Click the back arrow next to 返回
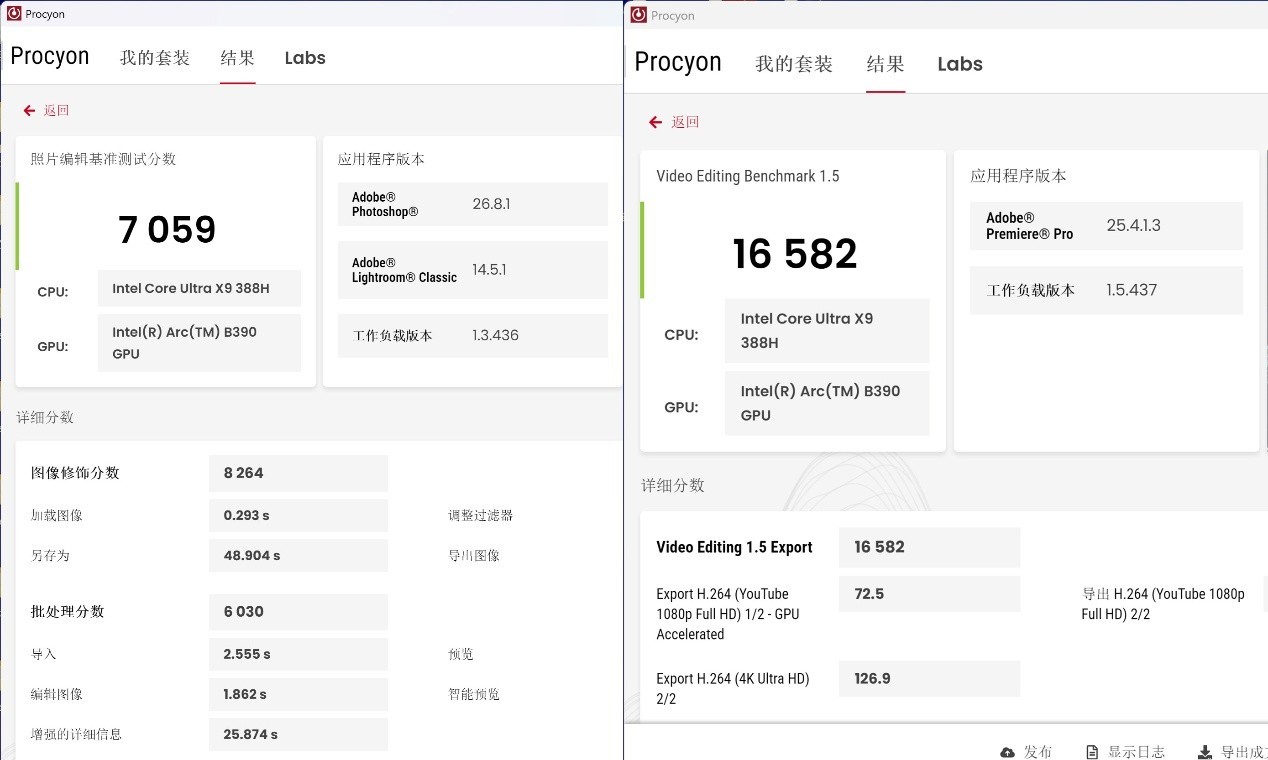The width and height of the screenshot is (1268, 760). click(x=29, y=110)
